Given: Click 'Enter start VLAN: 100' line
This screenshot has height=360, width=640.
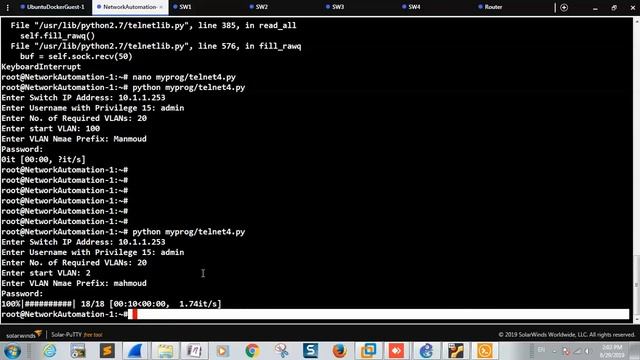Looking at the screenshot, I should tap(51, 128).
